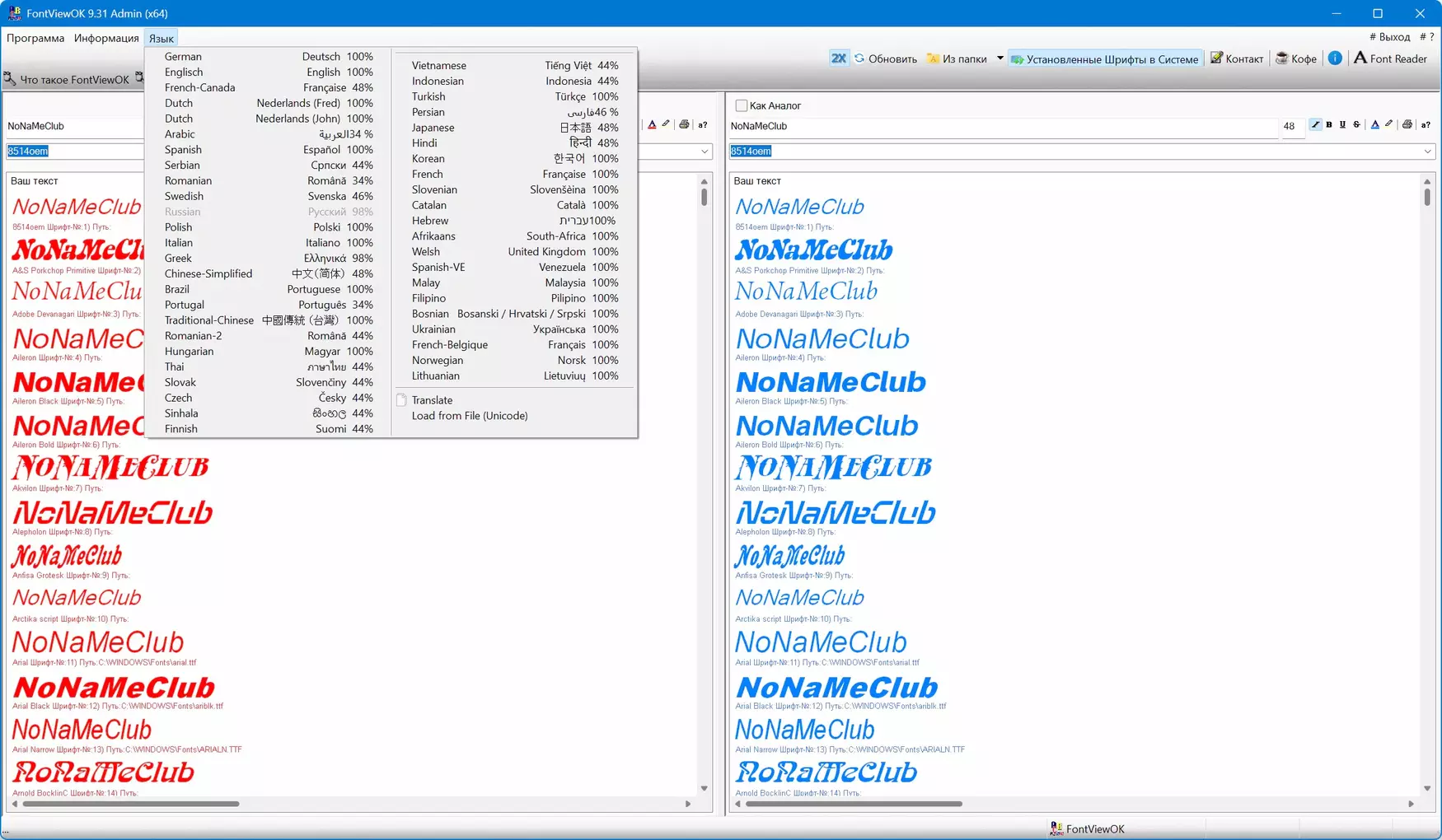
Task: Click the right panel sample text field
Action: tap(1002, 127)
